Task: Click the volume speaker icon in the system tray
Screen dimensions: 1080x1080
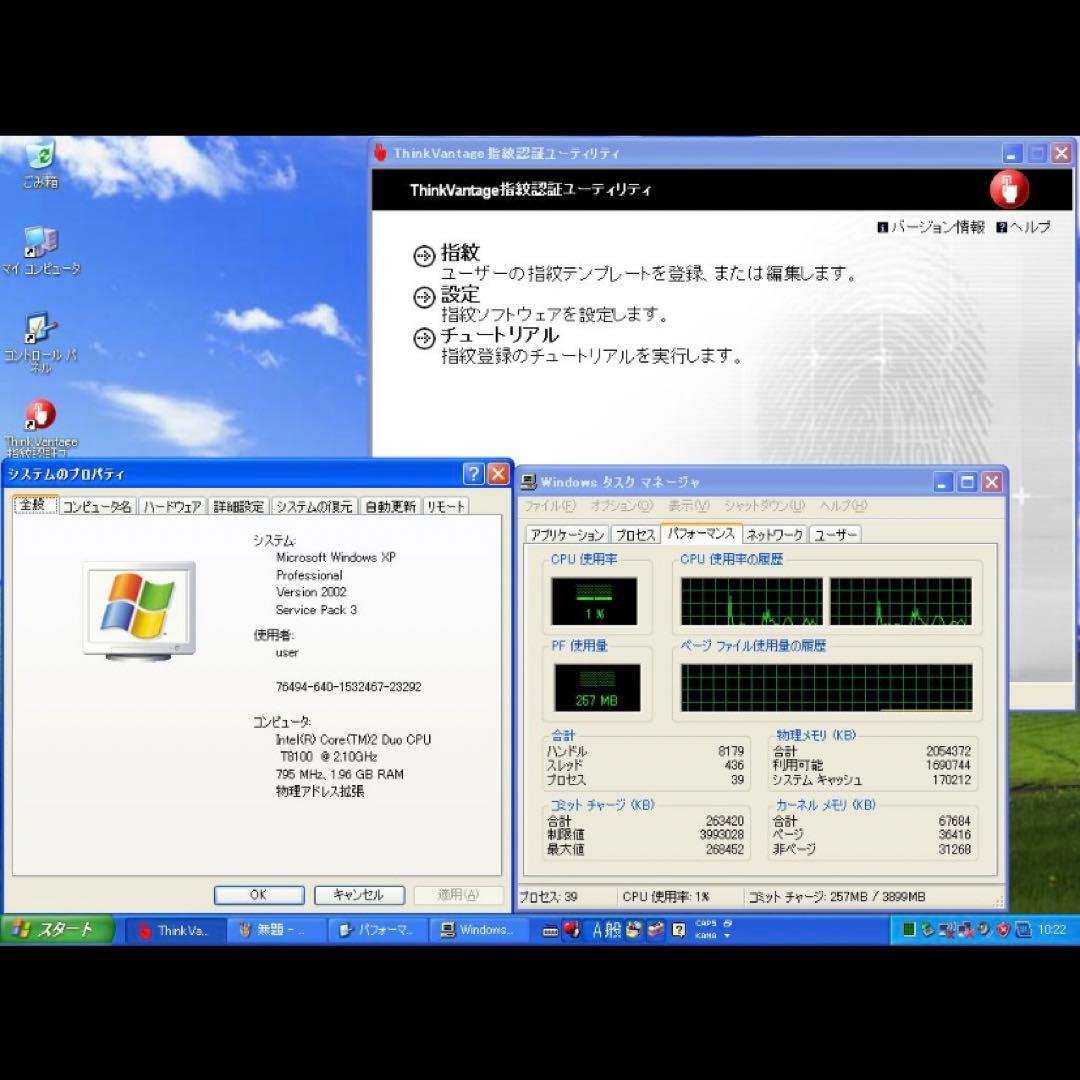Action: click(x=983, y=930)
